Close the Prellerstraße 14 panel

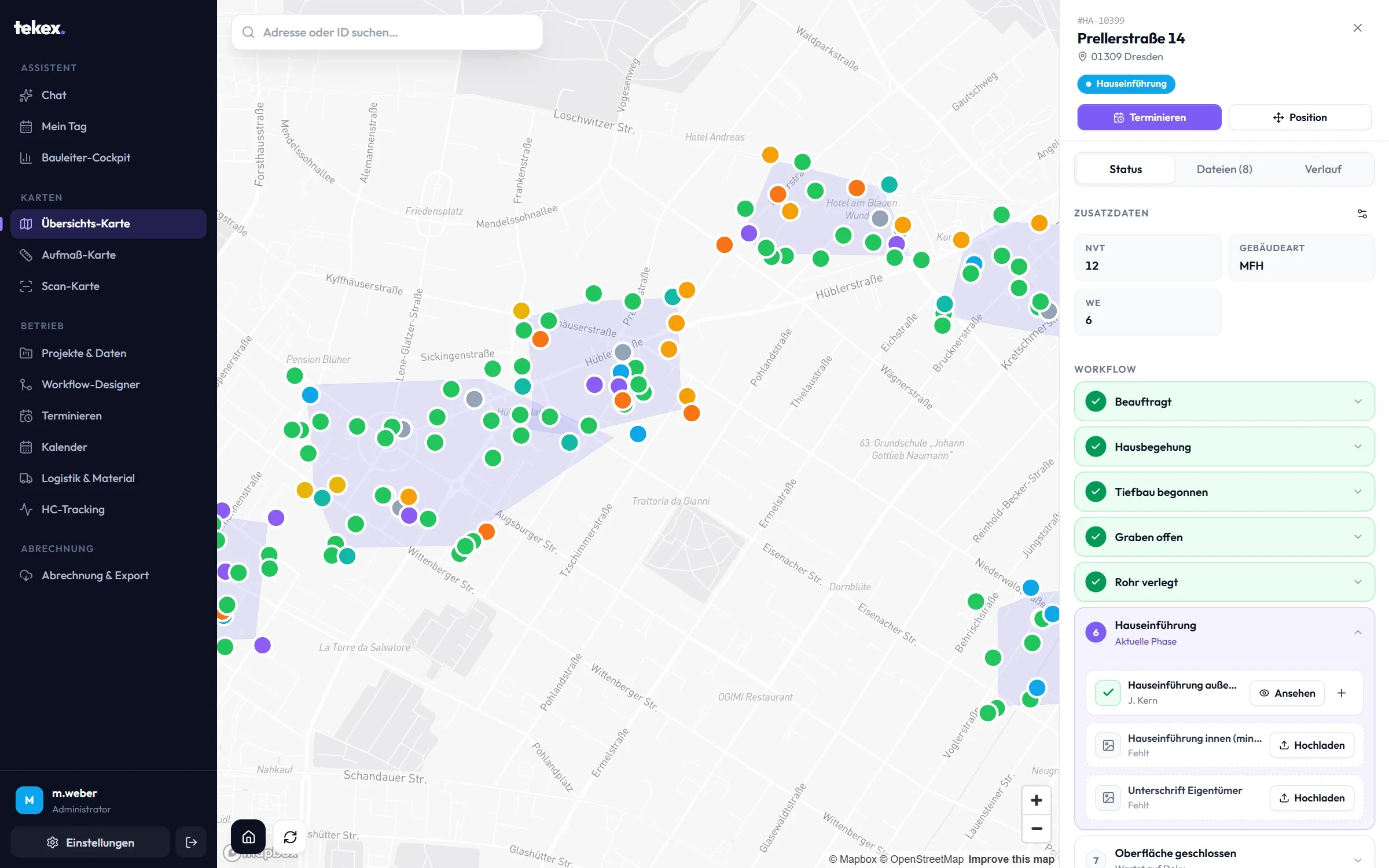(1358, 28)
